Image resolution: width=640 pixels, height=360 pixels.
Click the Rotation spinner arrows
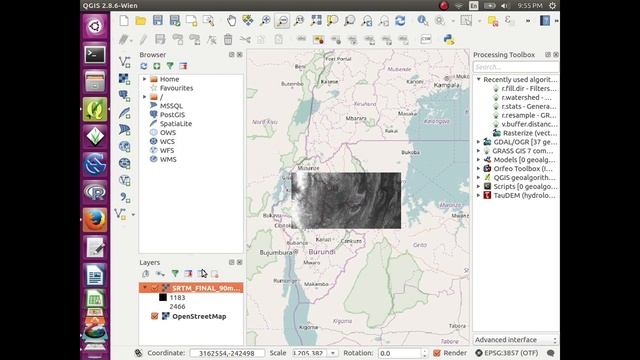(424, 353)
